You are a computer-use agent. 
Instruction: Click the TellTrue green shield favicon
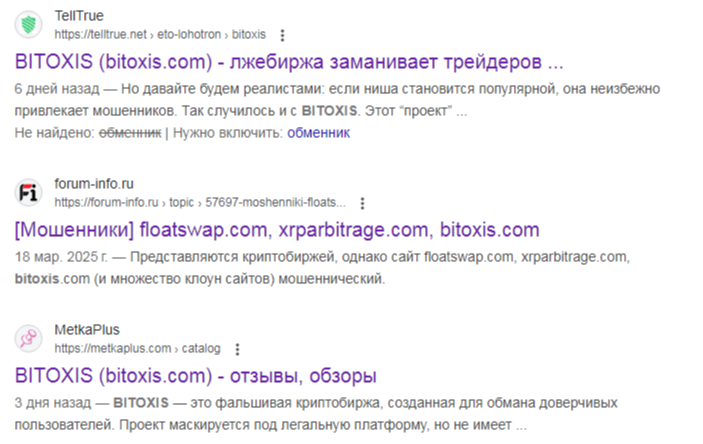pos(29,24)
